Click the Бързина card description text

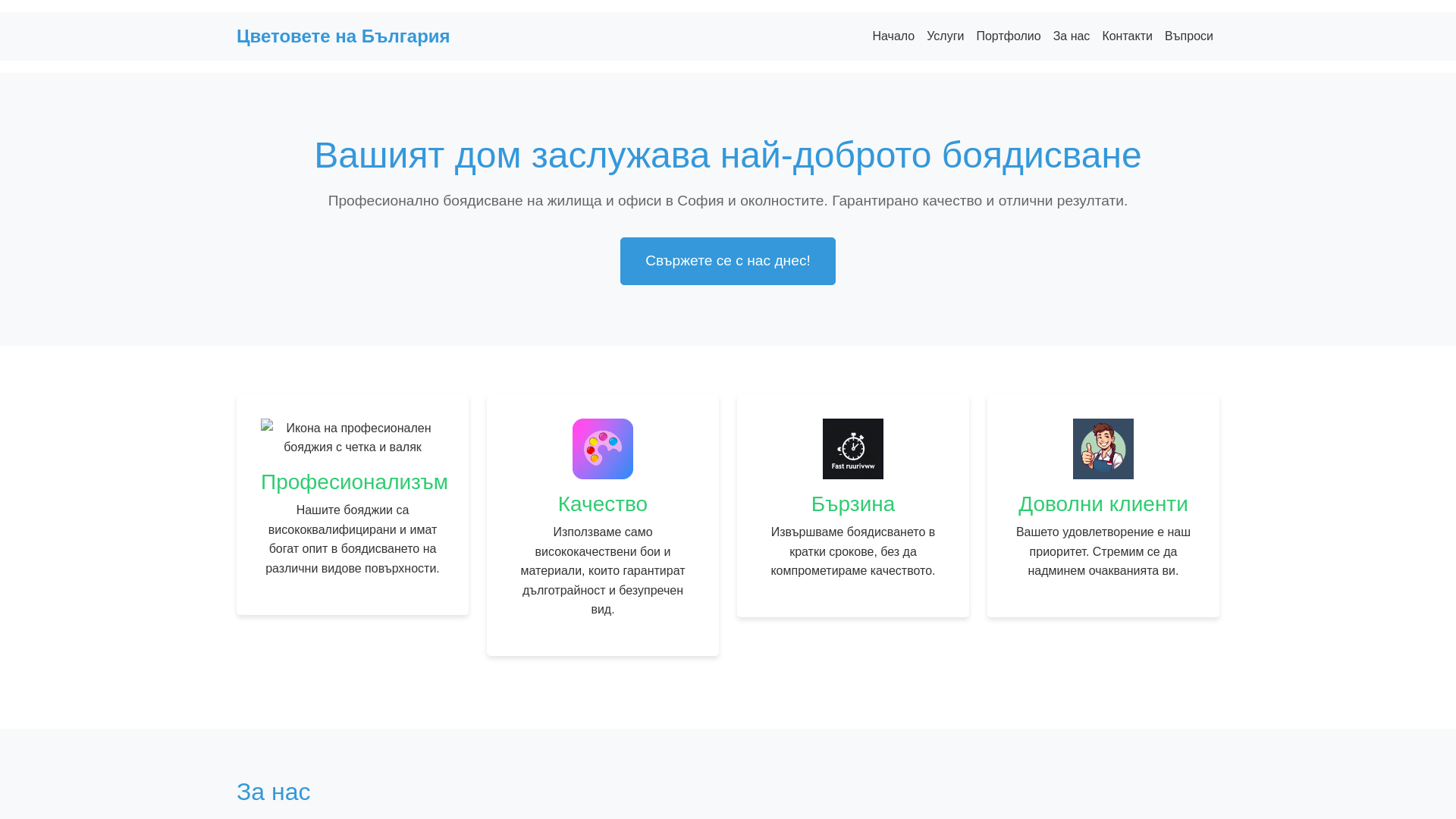[x=853, y=551]
